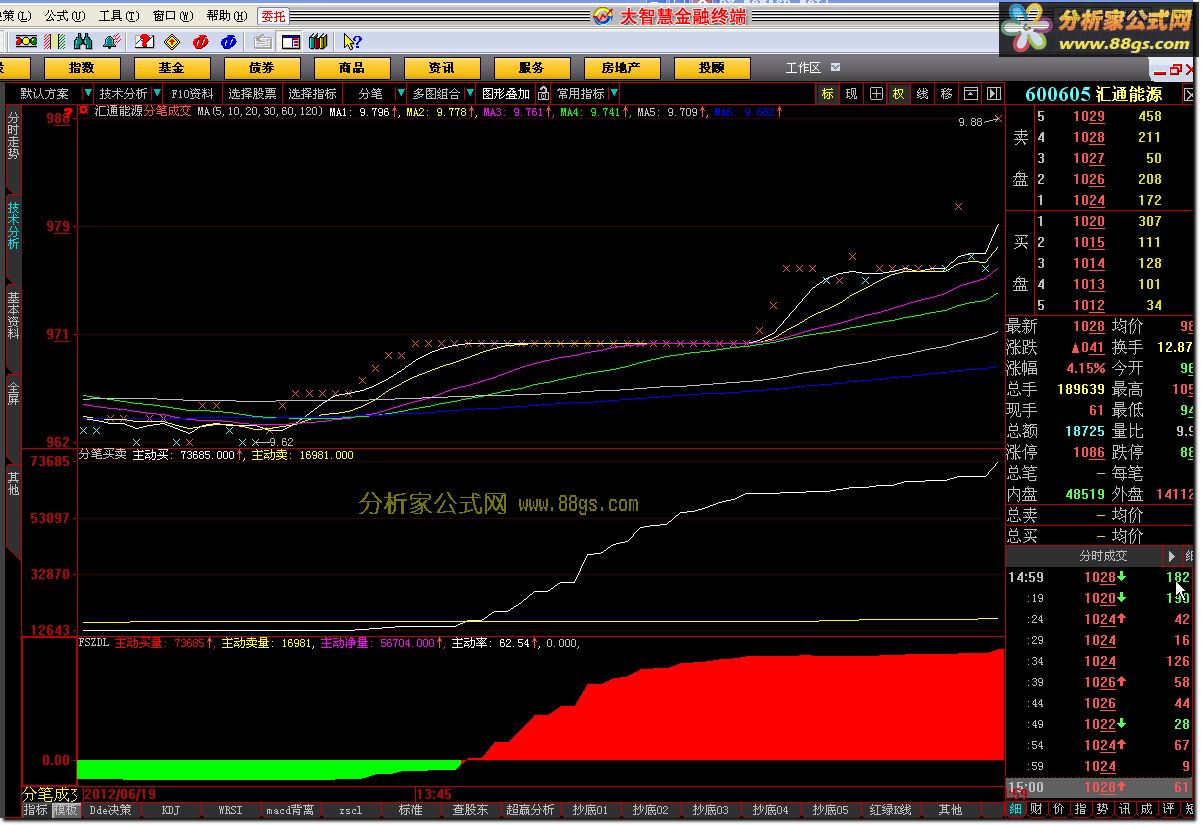Screen dimensions: 1201x825
Task: Switch to the KDJ indicator tab
Action: click(x=171, y=810)
